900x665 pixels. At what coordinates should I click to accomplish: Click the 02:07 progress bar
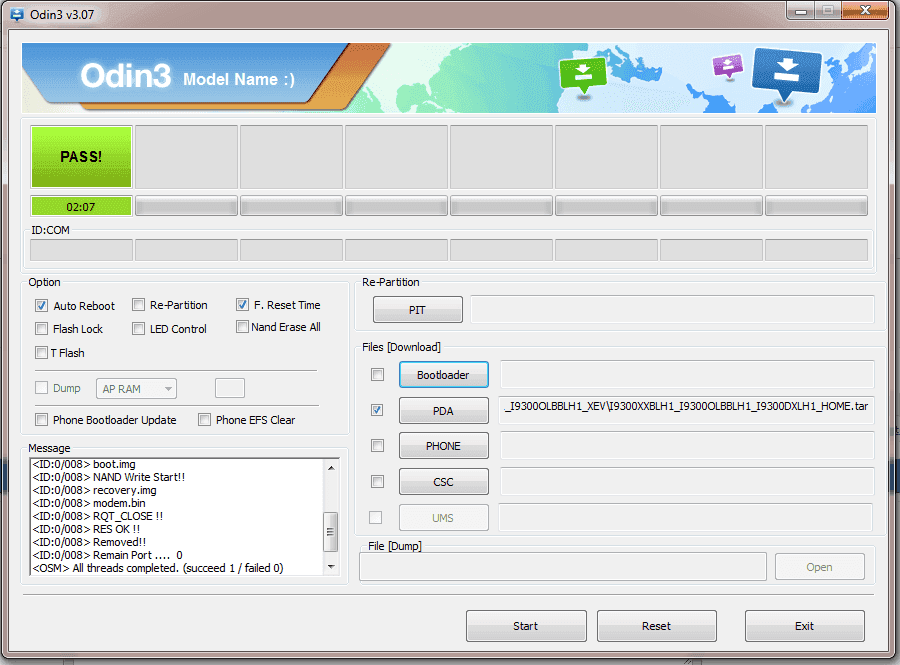pyautogui.click(x=82, y=206)
